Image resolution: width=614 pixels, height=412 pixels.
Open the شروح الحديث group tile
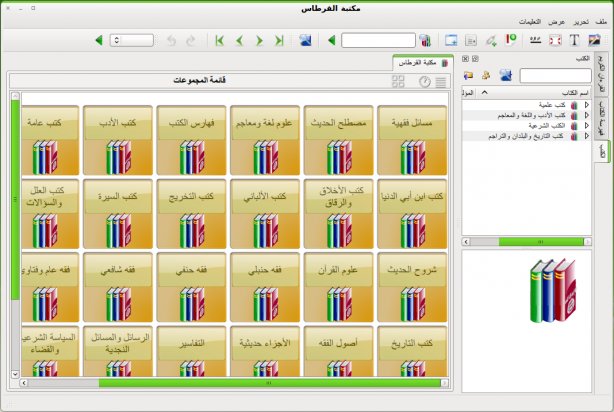(x=412, y=287)
